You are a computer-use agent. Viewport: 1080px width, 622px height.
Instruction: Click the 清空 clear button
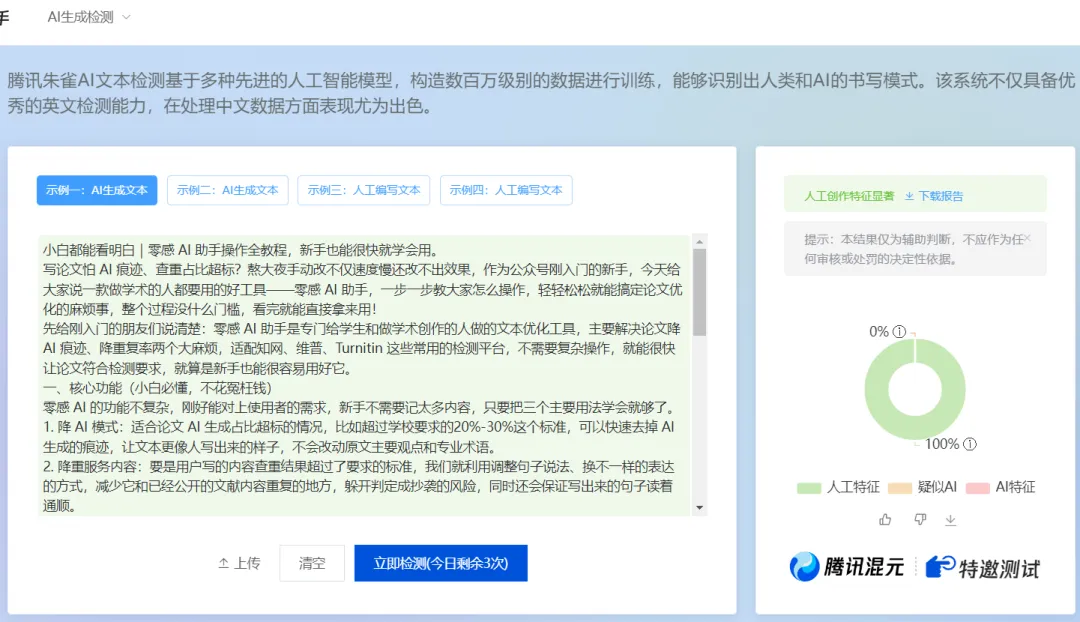point(312,563)
